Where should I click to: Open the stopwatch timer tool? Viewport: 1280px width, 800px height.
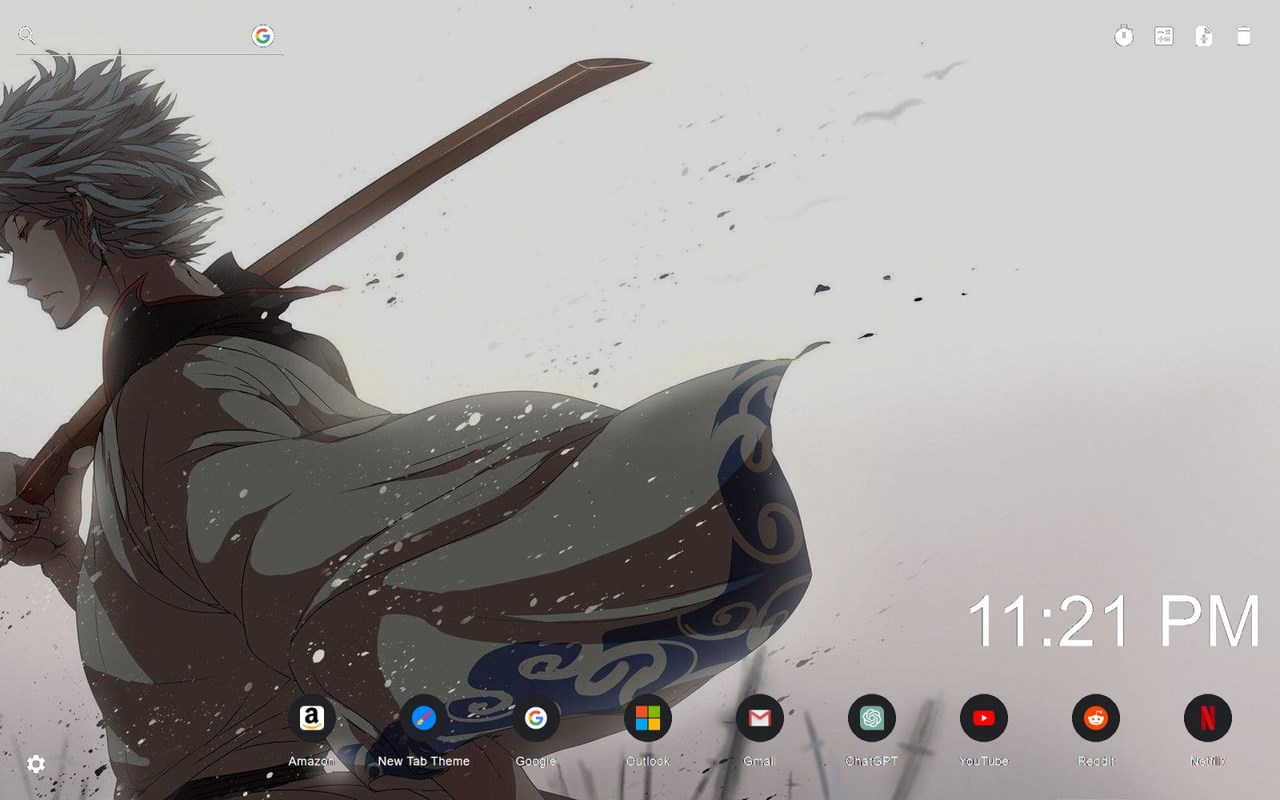tap(1124, 36)
